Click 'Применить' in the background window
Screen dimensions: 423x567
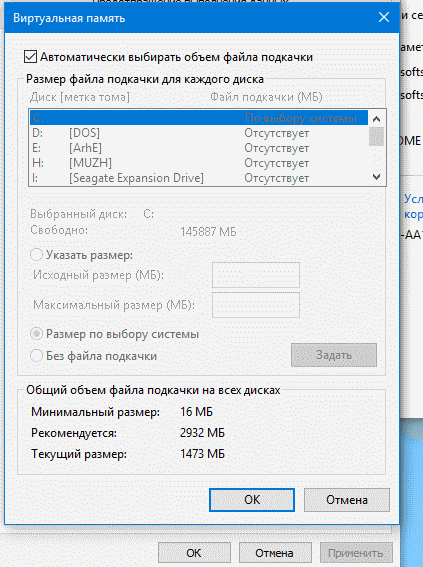pyautogui.click(x=356, y=553)
